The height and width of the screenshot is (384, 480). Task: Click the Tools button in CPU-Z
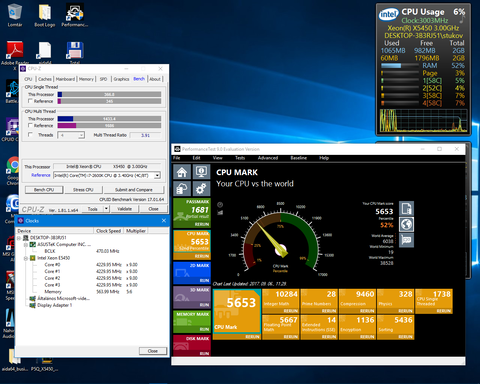point(93,209)
